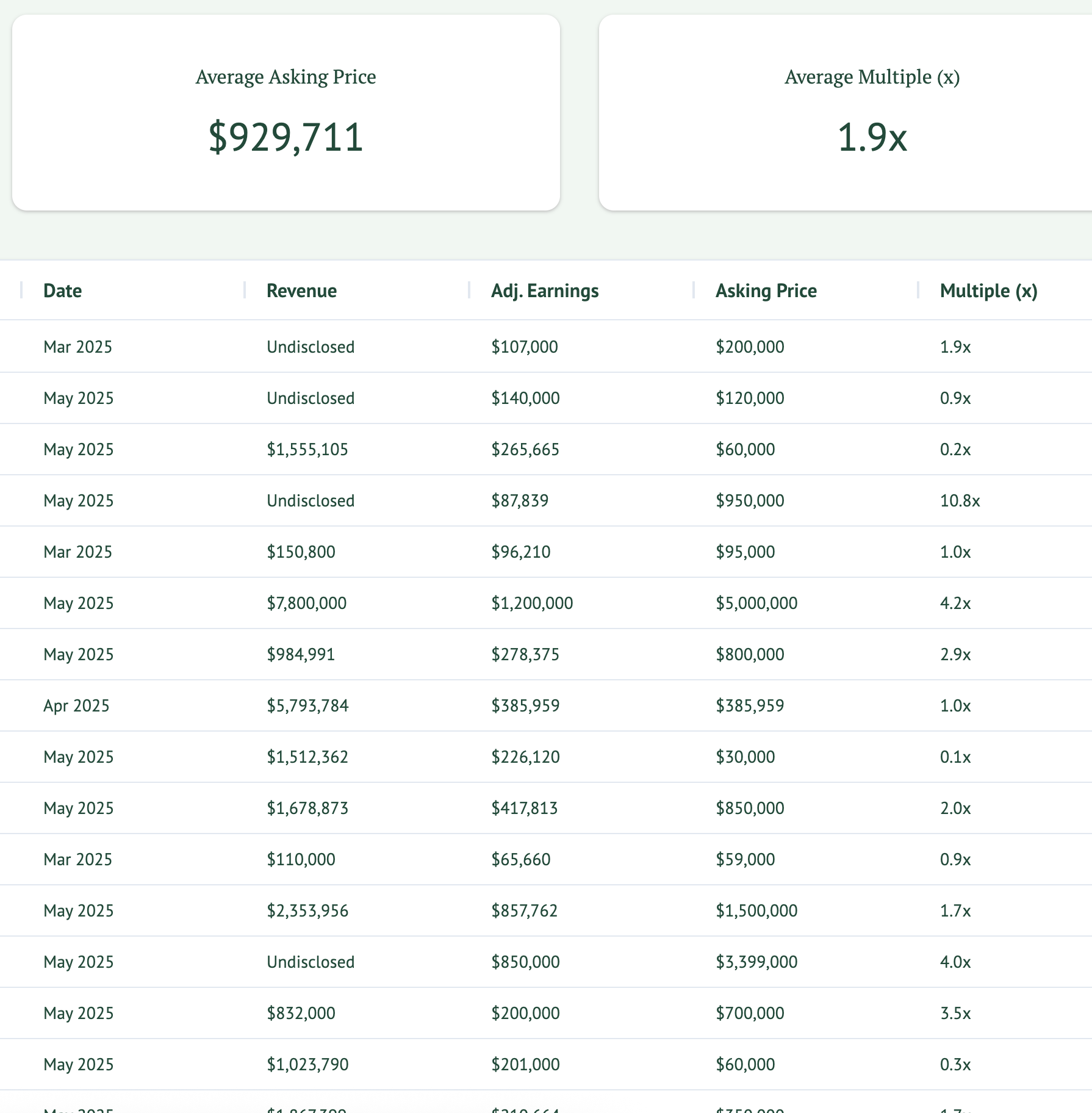Screen dimensions: 1092x1113
Task: Select the Average Asking Price card
Action: pyautogui.click(x=286, y=113)
